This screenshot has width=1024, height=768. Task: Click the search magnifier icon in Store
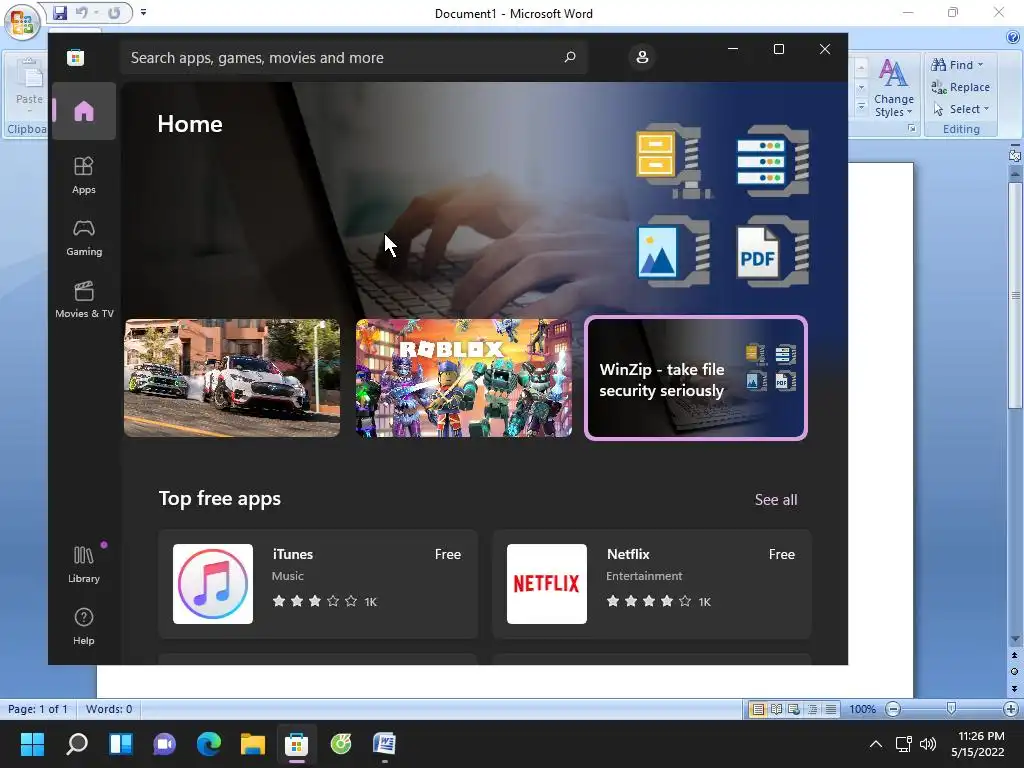569,57
